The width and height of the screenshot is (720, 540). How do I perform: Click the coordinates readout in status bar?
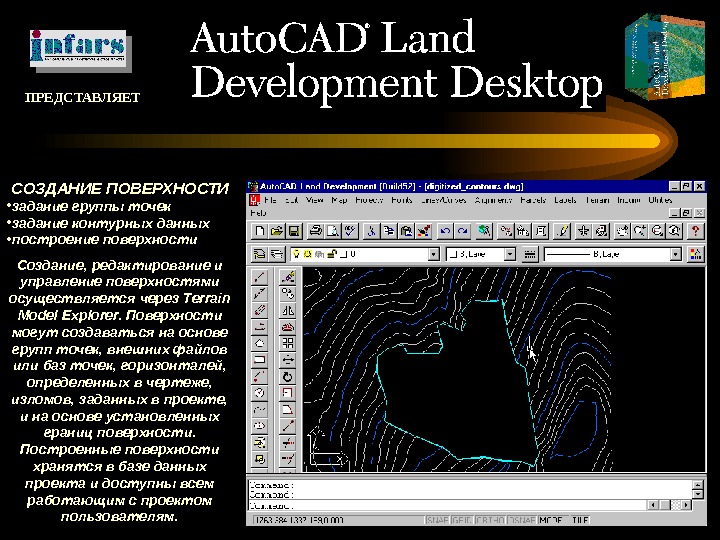pyautogui.click(x=299, y=520)
